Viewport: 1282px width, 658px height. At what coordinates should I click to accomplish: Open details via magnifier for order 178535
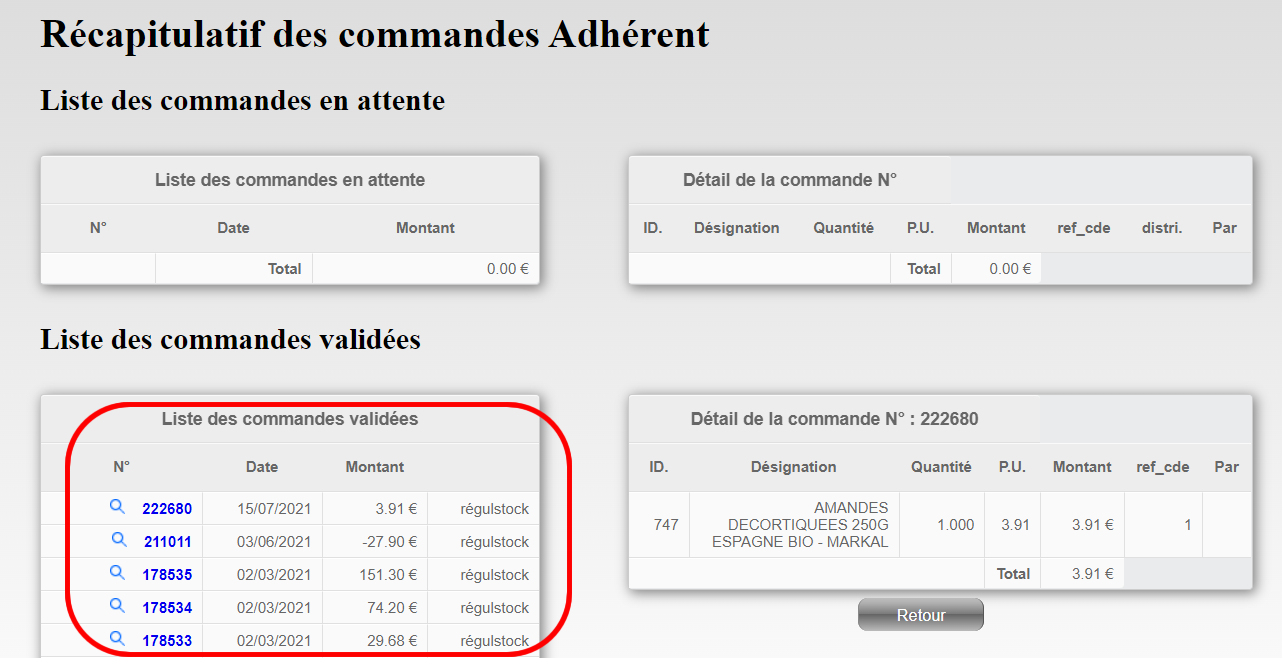(117, 573)
